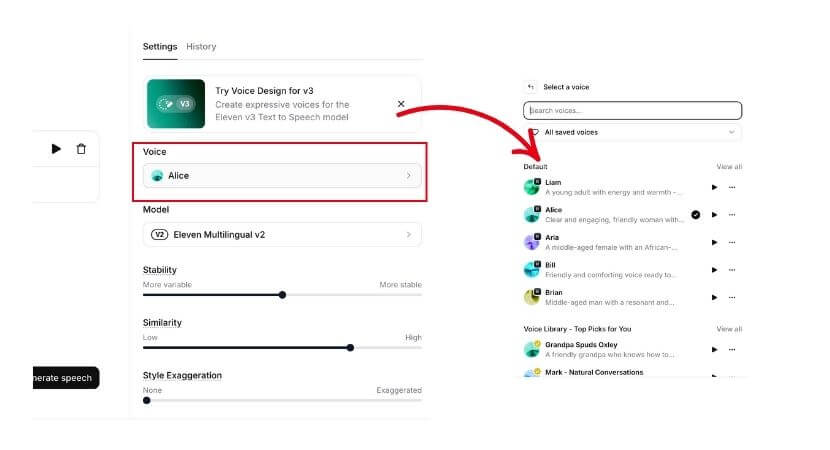Click Brian's yellow avatar icon
830x450 pixels.
pyautogui.click(x=532, y=297)
